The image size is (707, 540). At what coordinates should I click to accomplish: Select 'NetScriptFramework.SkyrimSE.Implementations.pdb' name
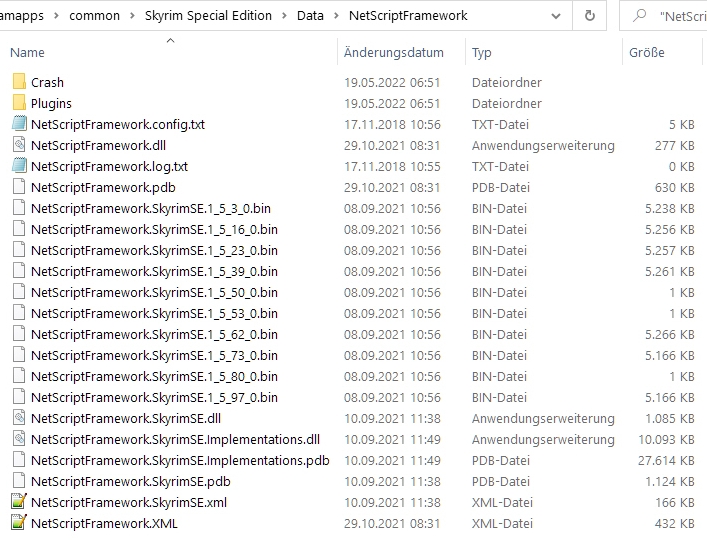pyautogui.click(x=180, y=460)
